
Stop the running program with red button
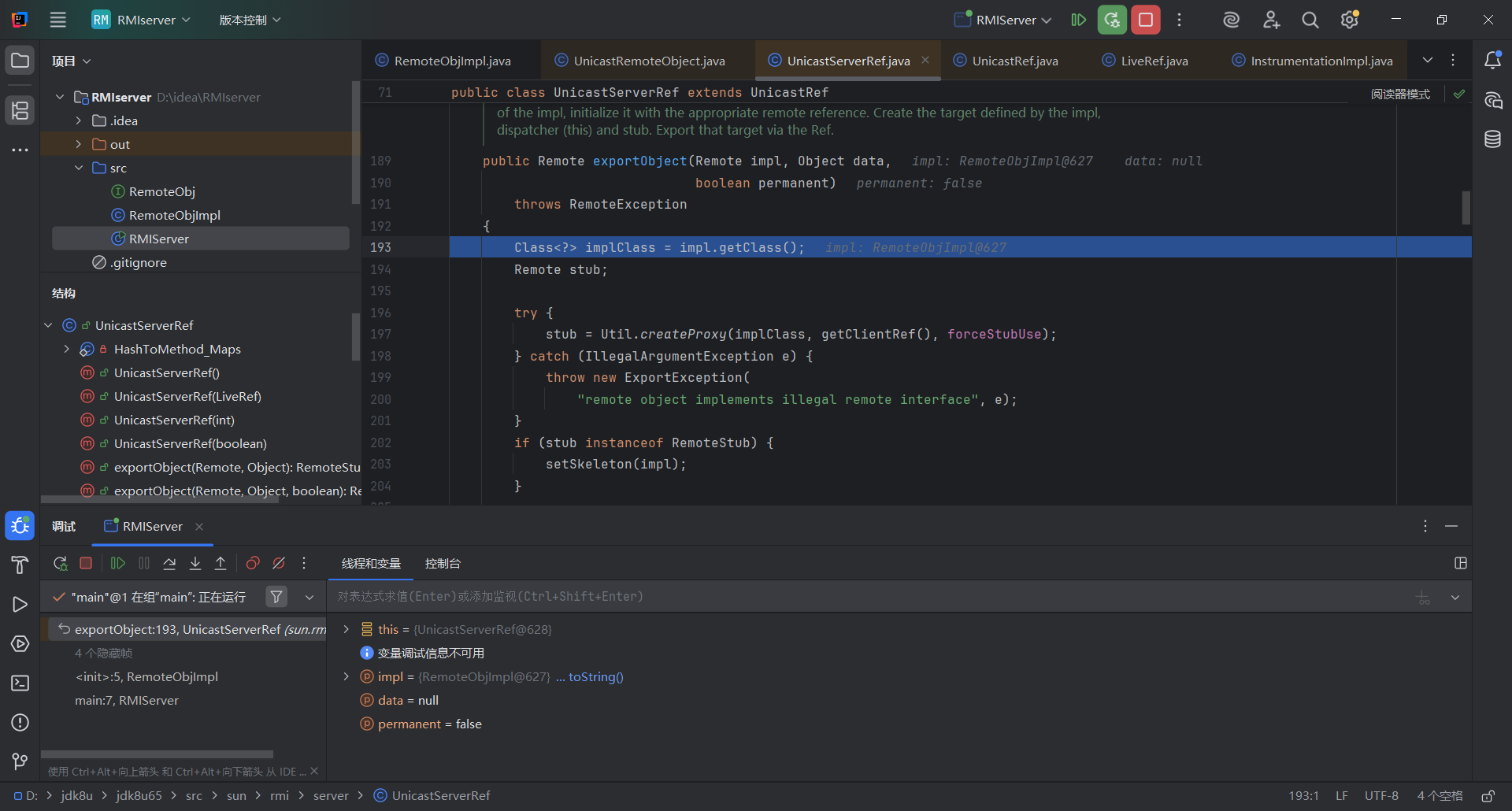[1146, 20]
